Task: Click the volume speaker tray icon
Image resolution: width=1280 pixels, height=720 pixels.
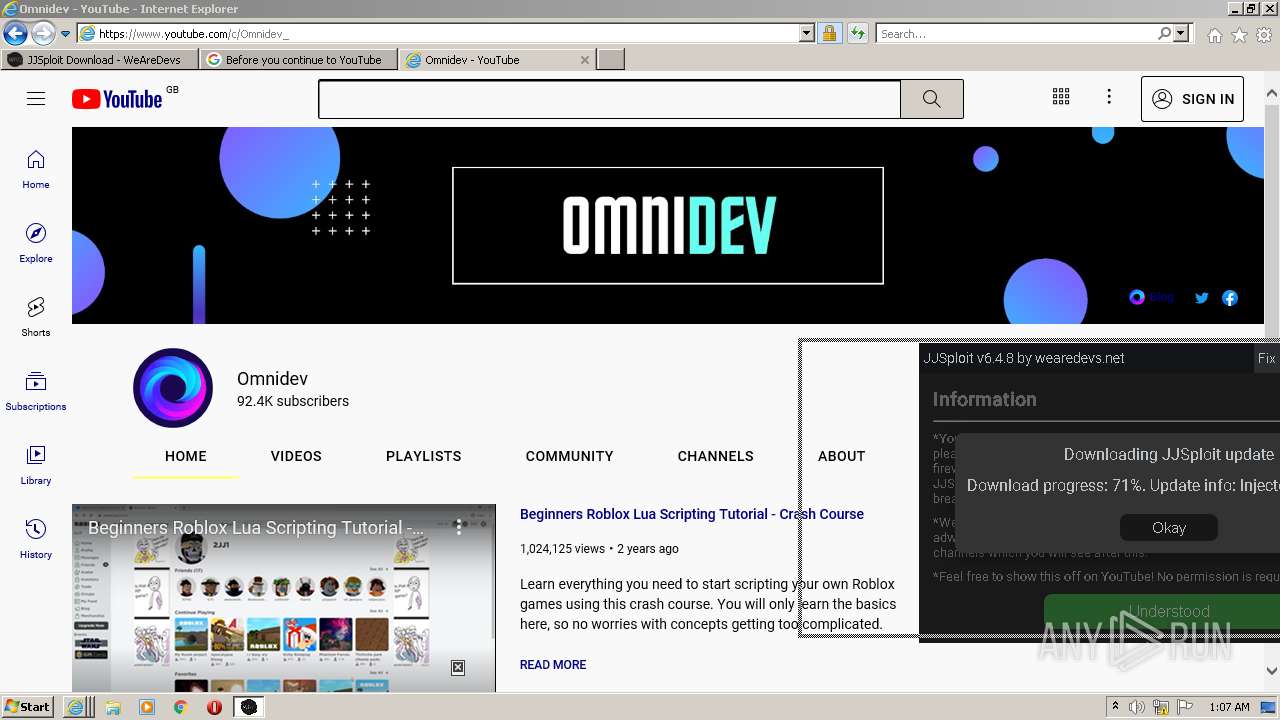Action: [1137, 707]
